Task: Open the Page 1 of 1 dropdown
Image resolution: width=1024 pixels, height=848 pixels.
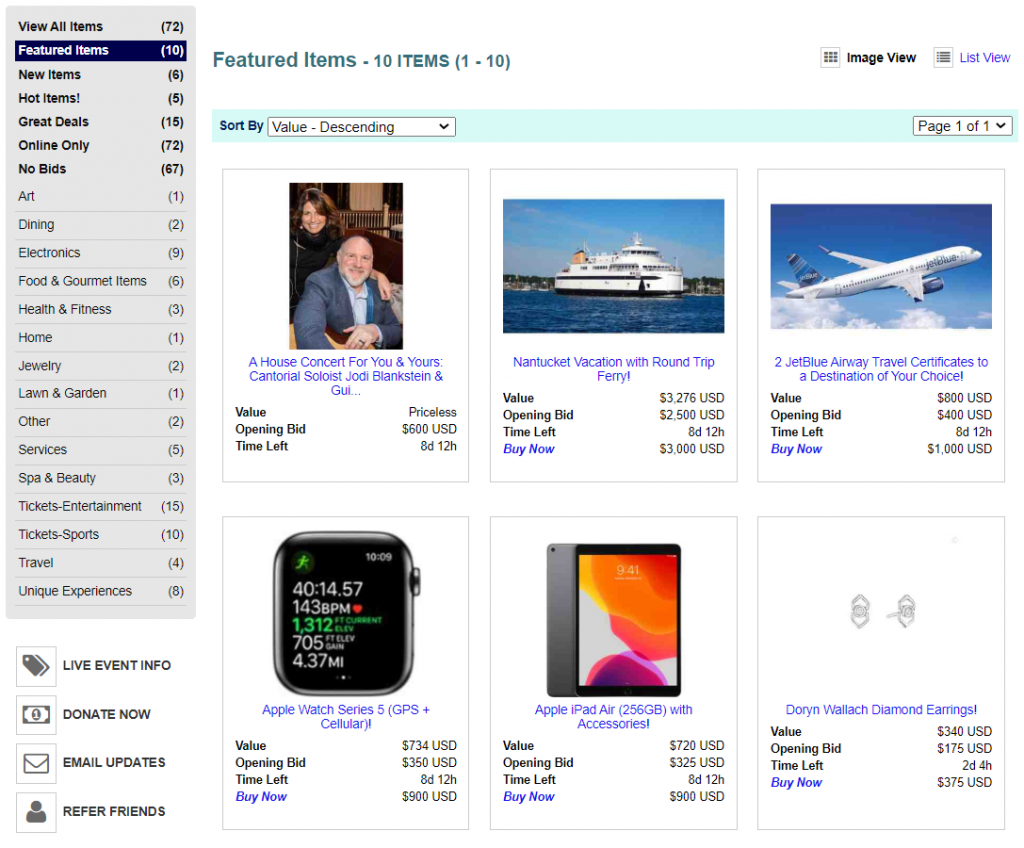Action: pyautogui.click(x=962, y=126)
